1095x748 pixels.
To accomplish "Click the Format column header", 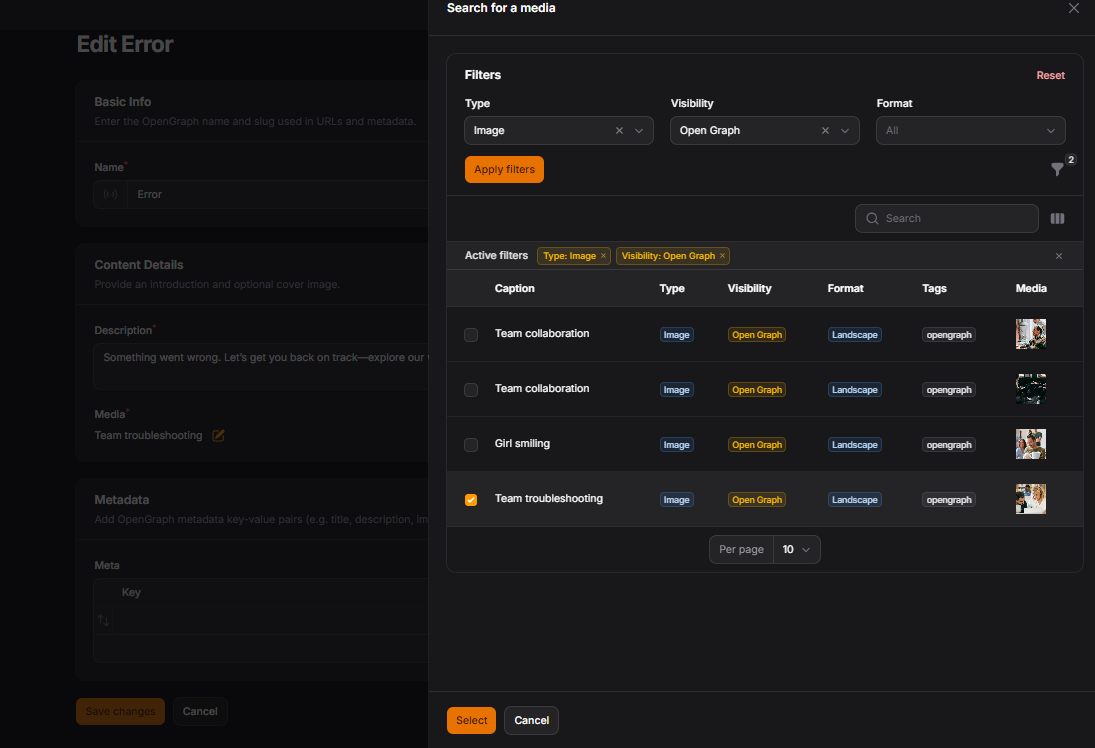I will (845, 288).
